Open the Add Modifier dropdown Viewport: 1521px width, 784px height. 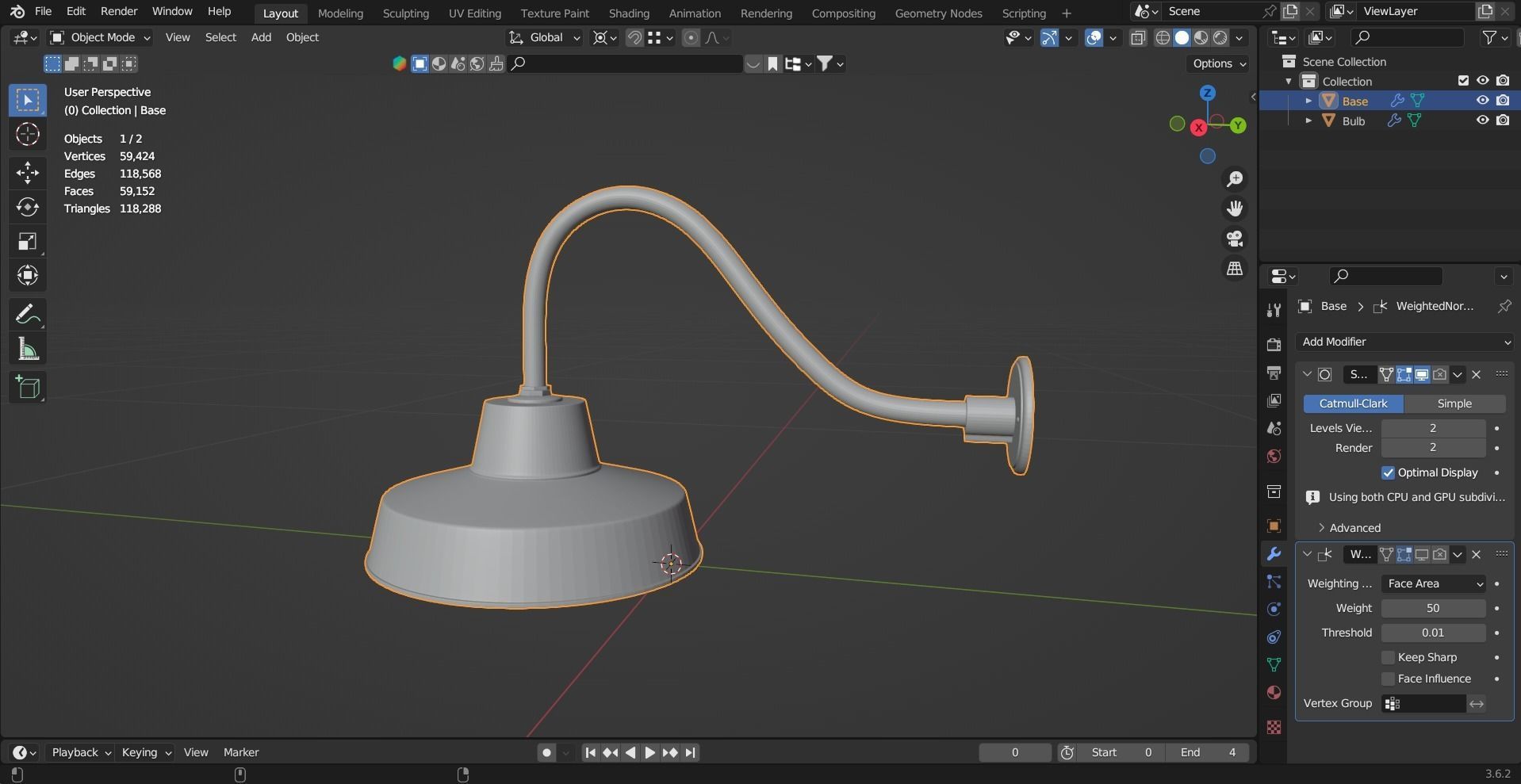point(1405,342)
